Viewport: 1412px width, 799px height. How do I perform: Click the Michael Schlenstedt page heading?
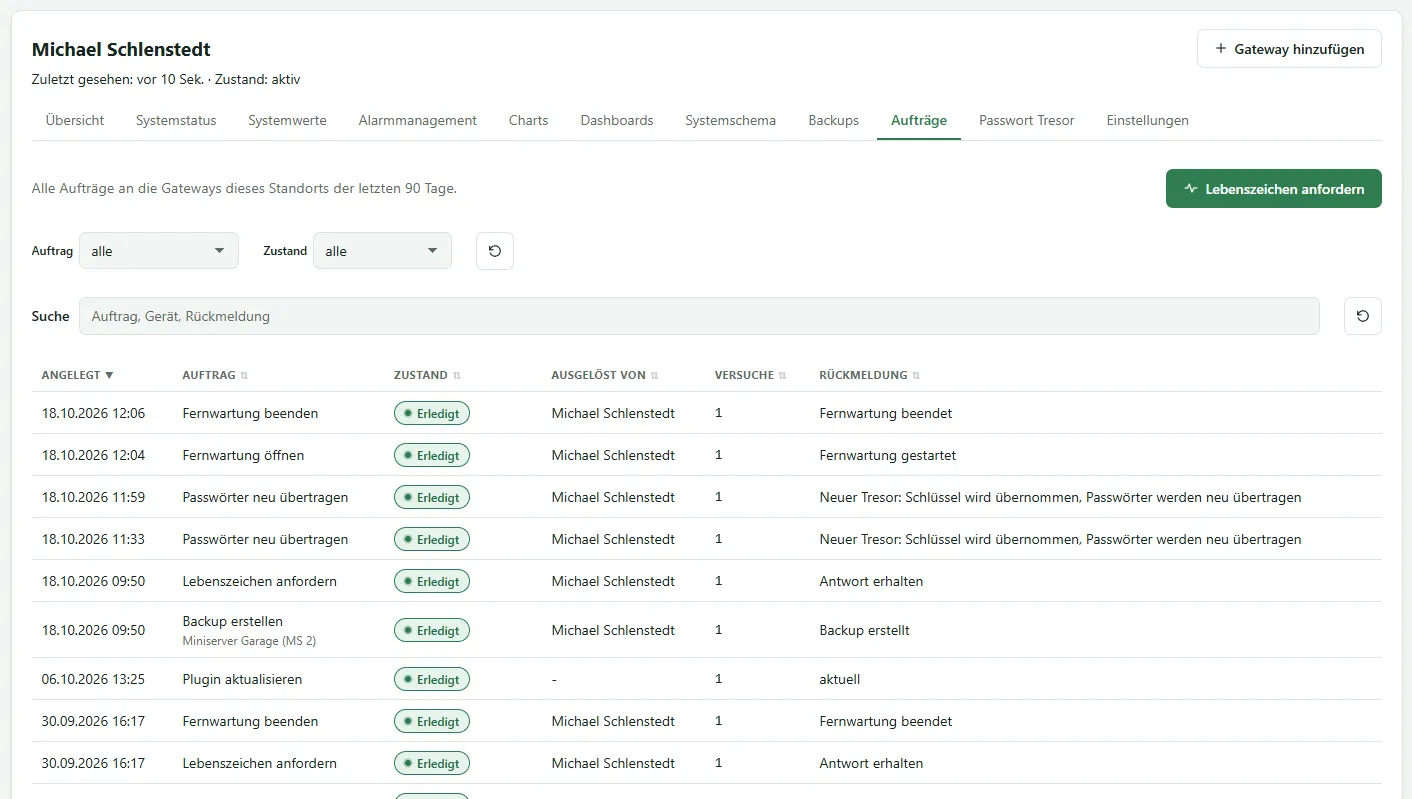pyautogui.click(x=121, y=49)
